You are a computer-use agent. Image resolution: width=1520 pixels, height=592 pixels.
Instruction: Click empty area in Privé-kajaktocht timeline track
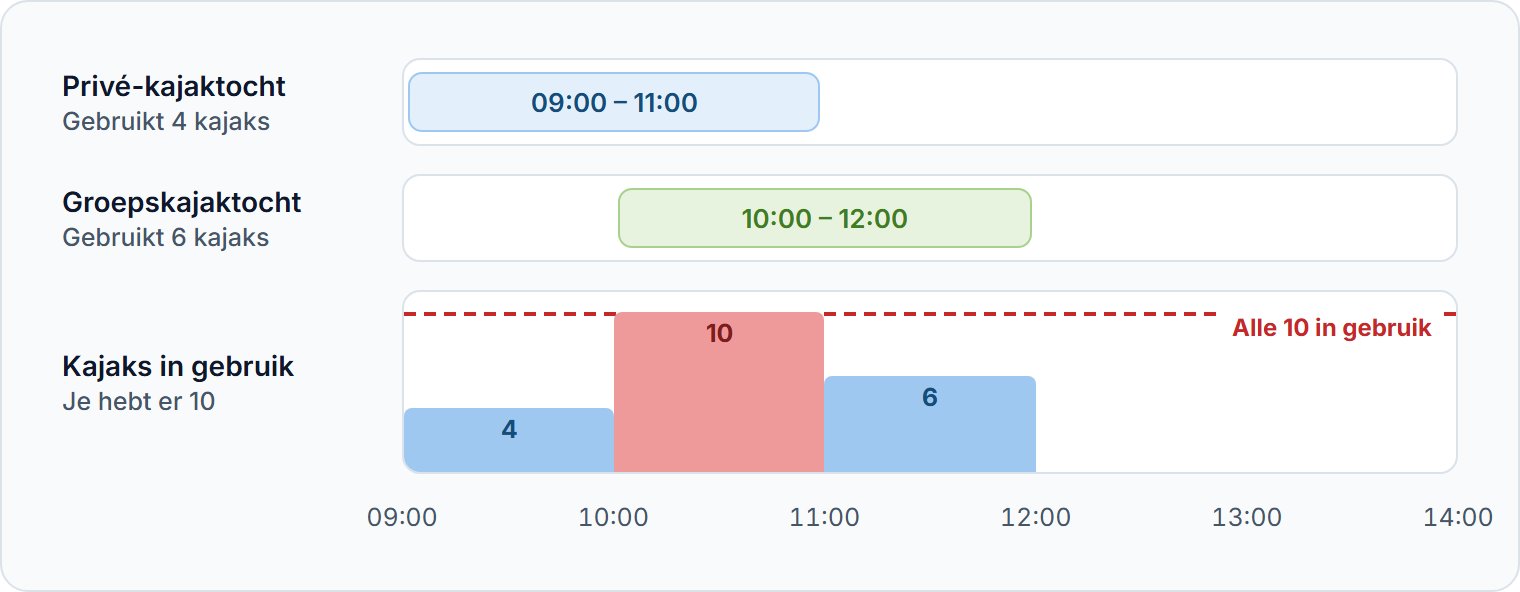[1138, 102]
